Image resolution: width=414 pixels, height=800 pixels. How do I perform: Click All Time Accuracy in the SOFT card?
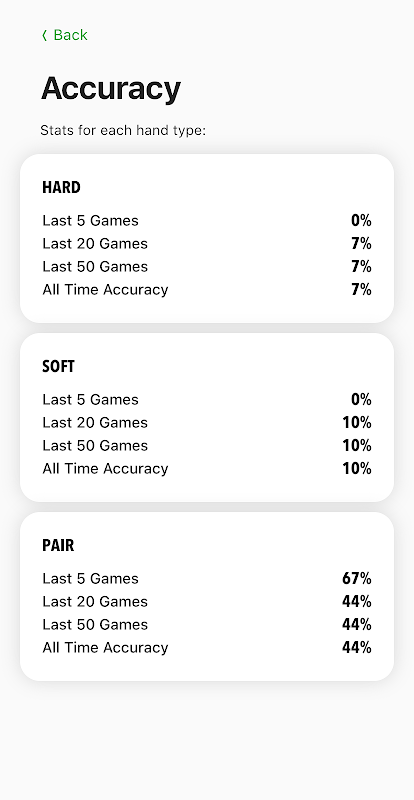[105, 468]
